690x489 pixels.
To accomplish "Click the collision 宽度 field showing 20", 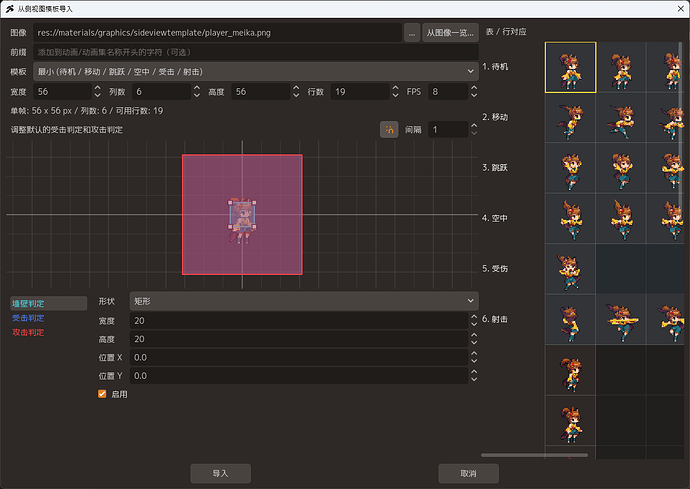I will pyautogui.click(x=299, y=320).
